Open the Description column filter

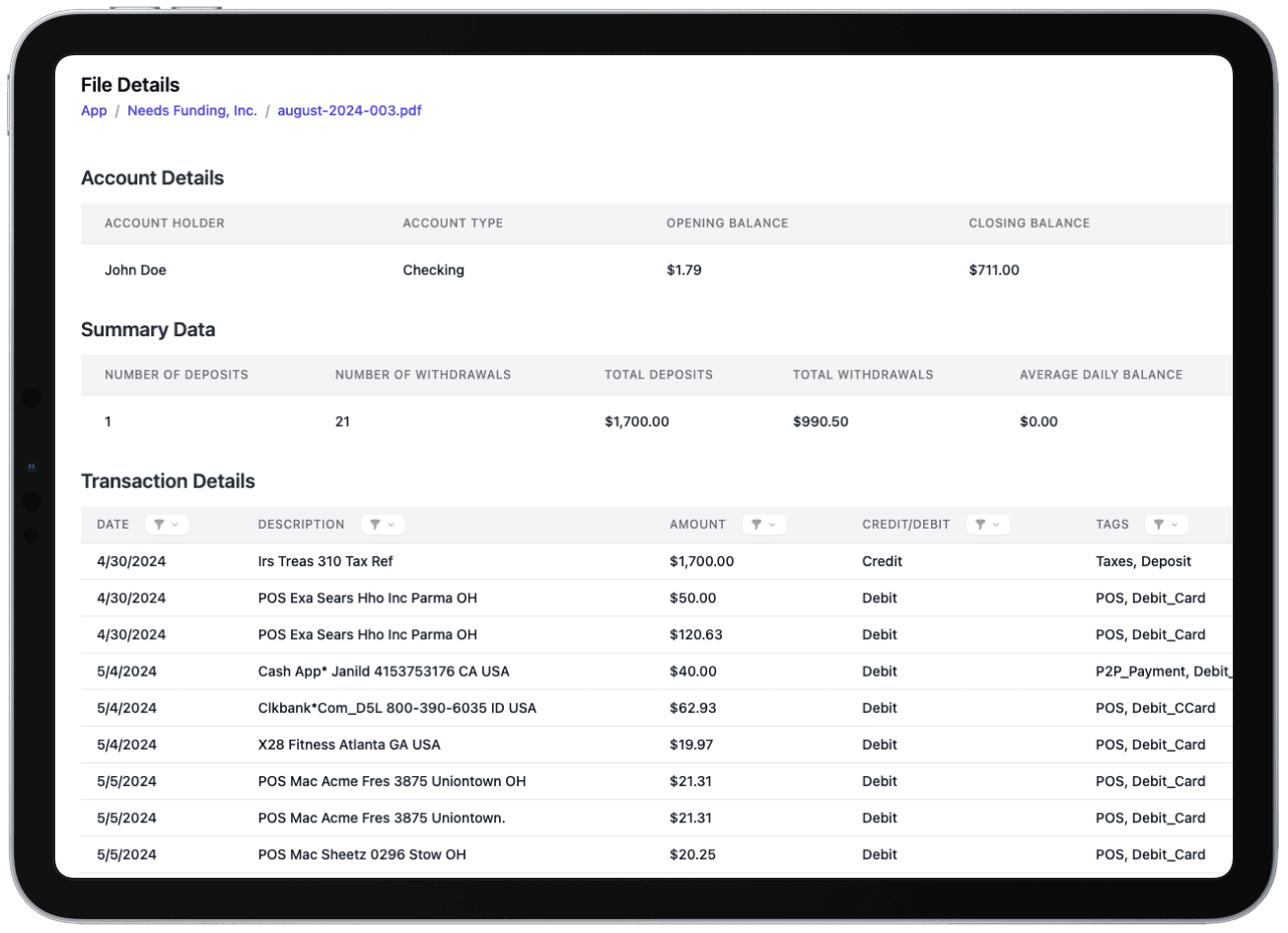(x=383, y=525)
